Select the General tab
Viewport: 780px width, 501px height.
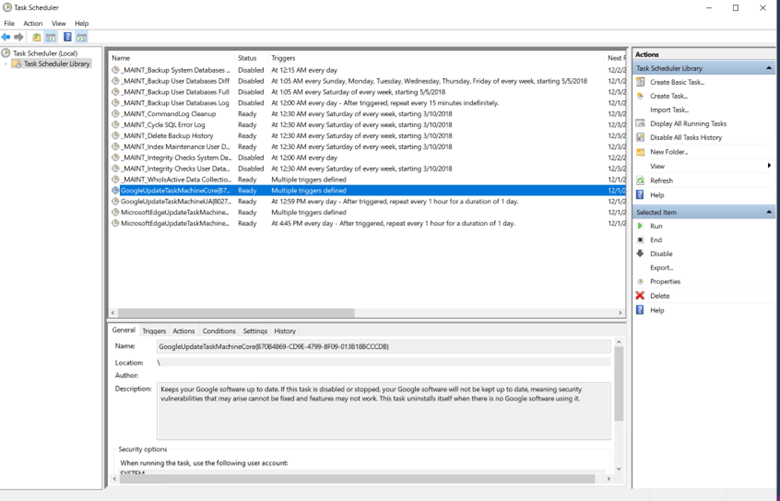coord(123,330)
